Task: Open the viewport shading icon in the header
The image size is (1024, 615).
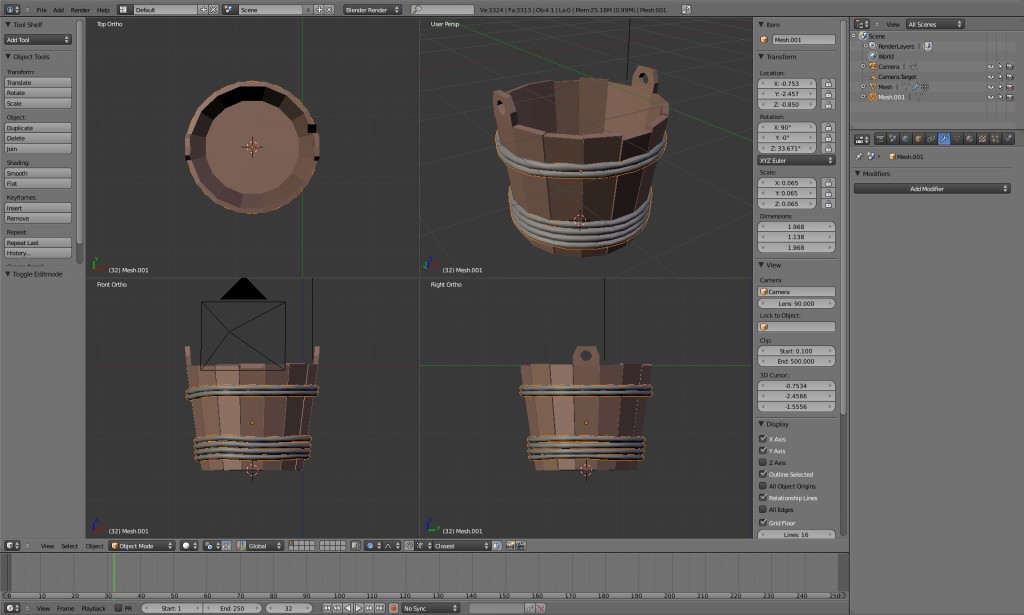Action: [x=186, y=546]
